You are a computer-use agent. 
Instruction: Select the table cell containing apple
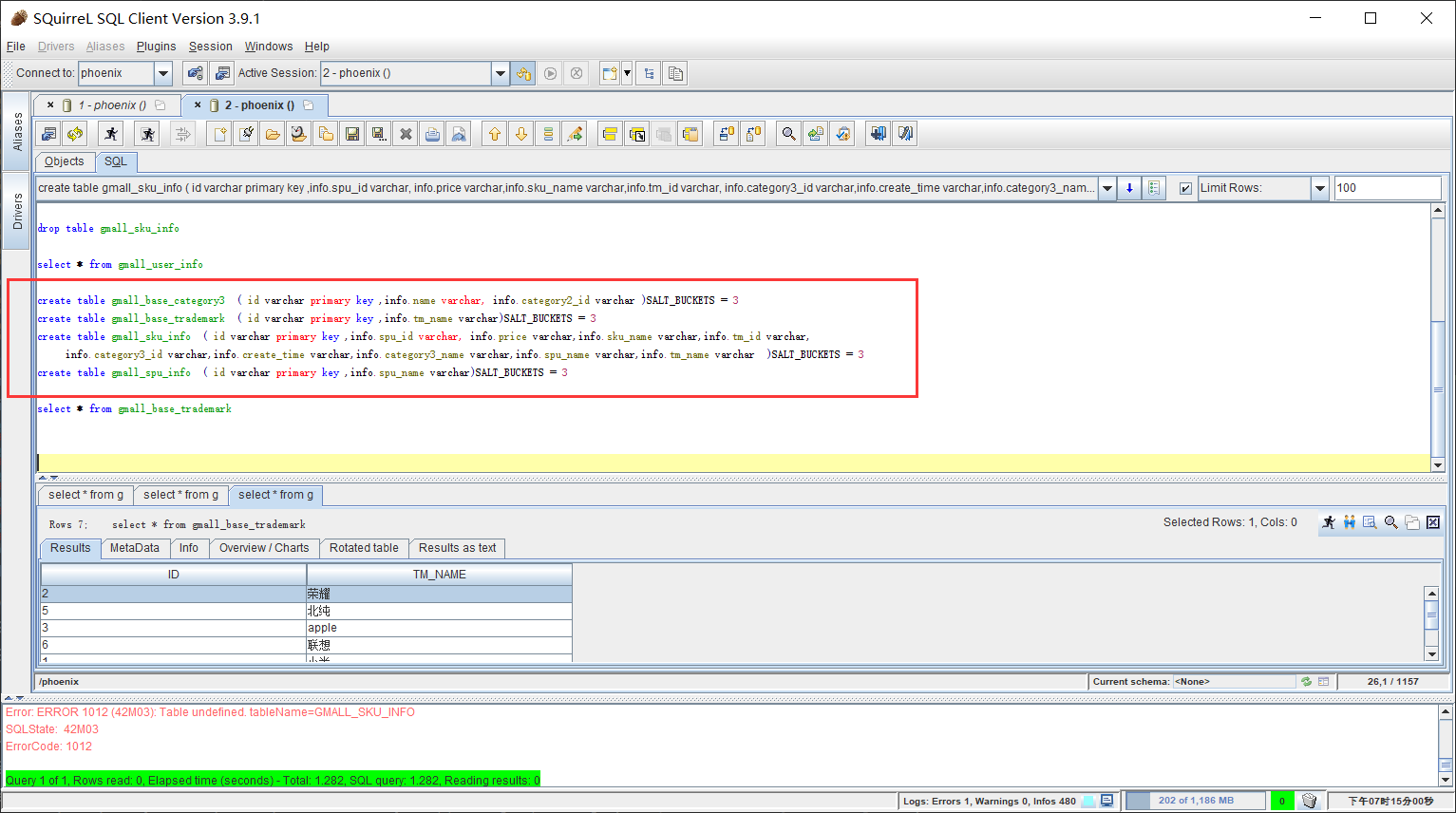[440, 628]
